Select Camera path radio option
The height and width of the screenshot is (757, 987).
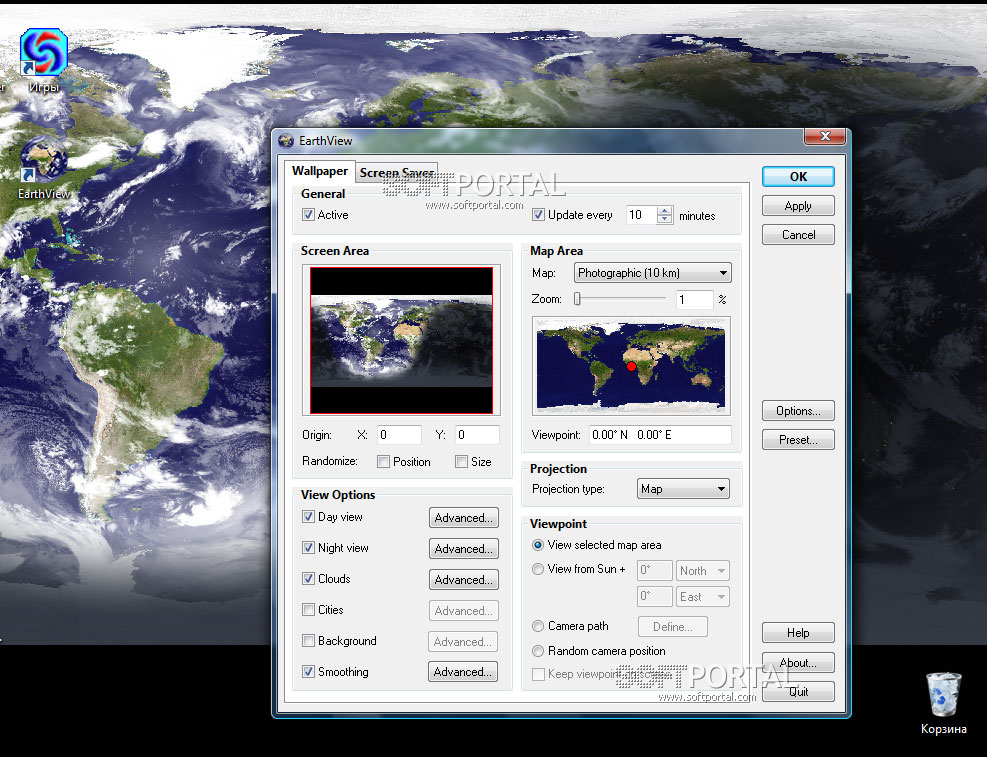[538, 626]
